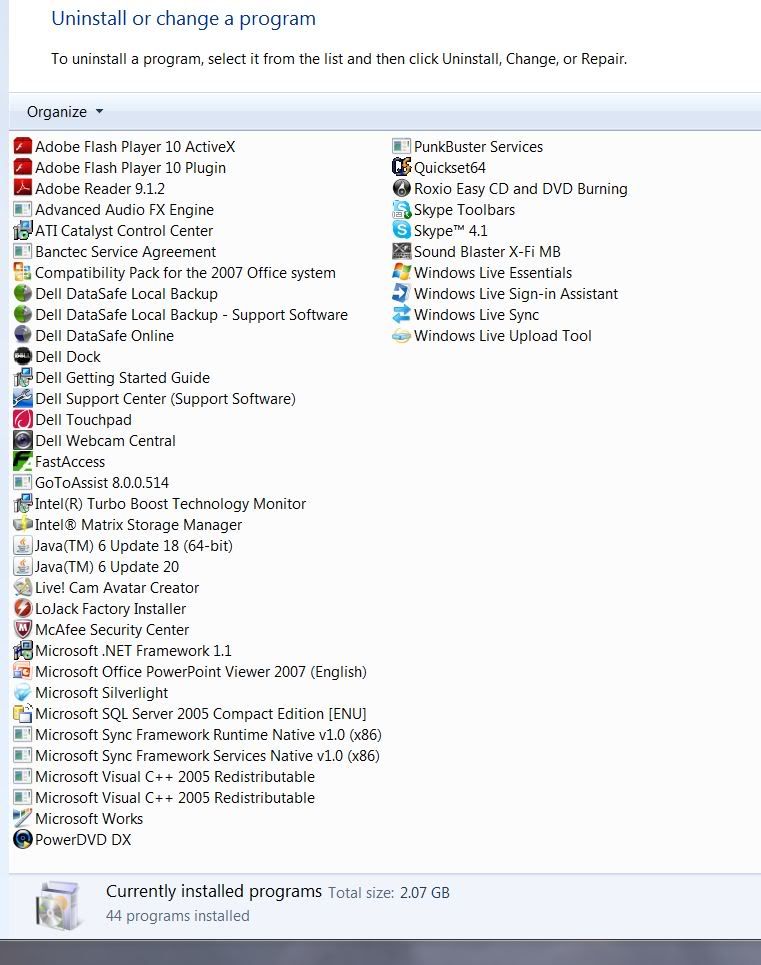Select the Live! Cam Avatar Creator icon
Image resolution: width=761 pixels, height=965 pixels.
coord(23,588)
